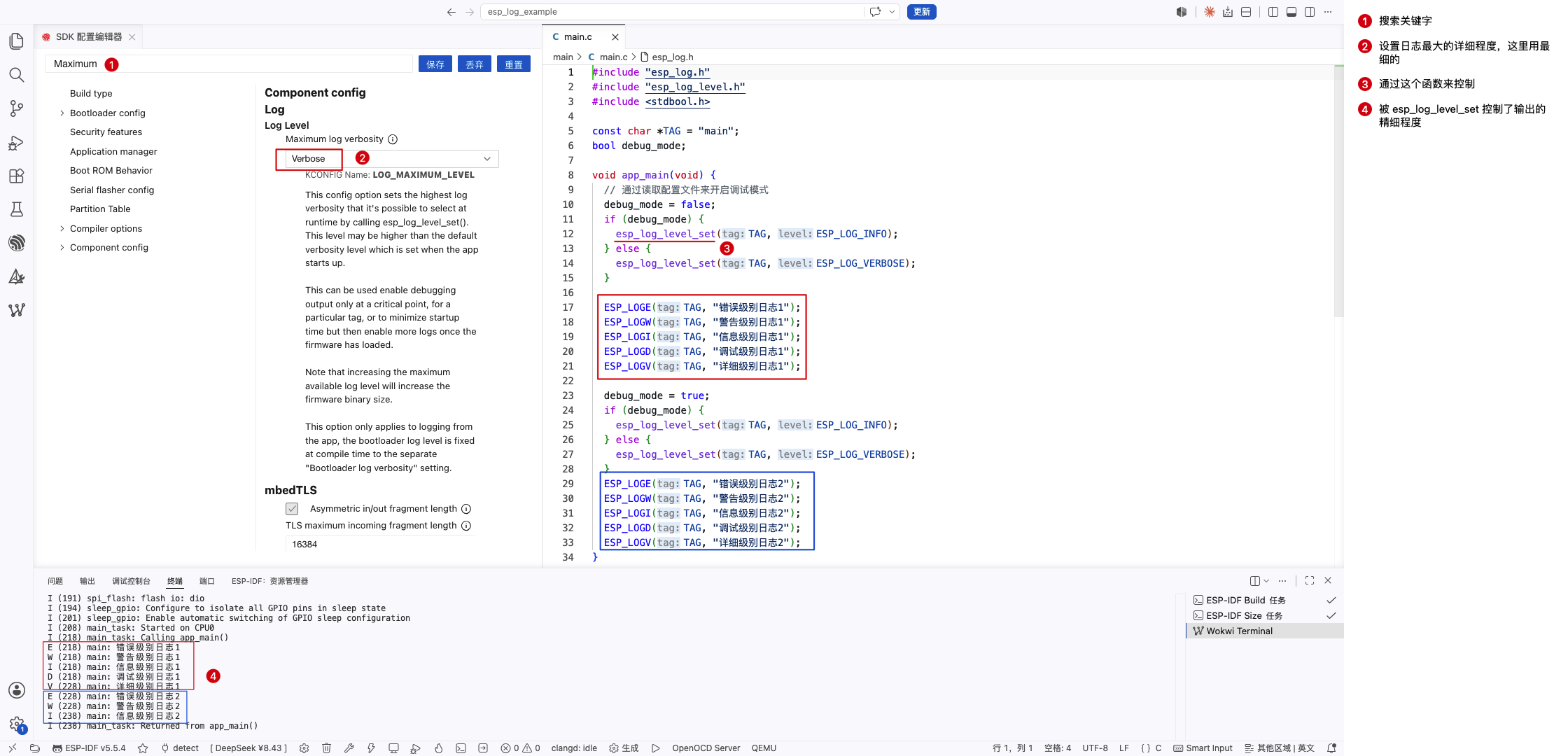This screenshot has width=1568, height=756.
Task: Click the build, flash and monitor flame icon
Action: 438,748
